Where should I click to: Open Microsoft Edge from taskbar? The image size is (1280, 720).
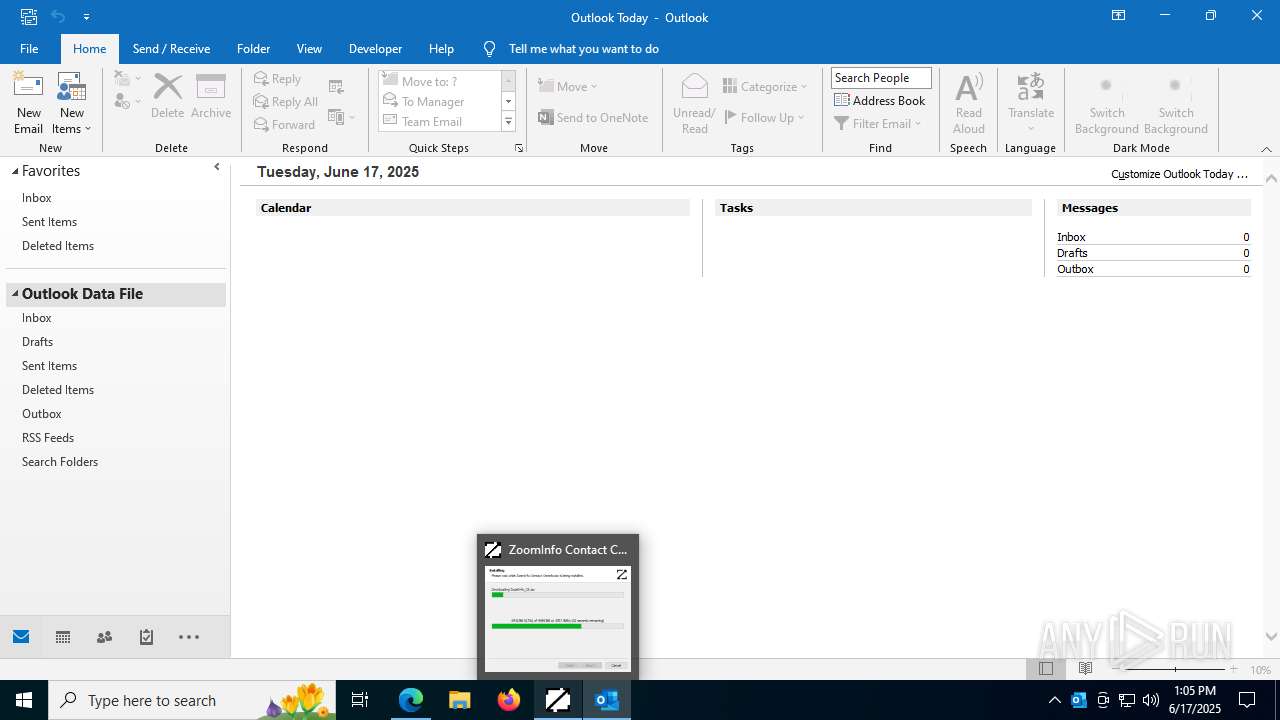point(411,700)
